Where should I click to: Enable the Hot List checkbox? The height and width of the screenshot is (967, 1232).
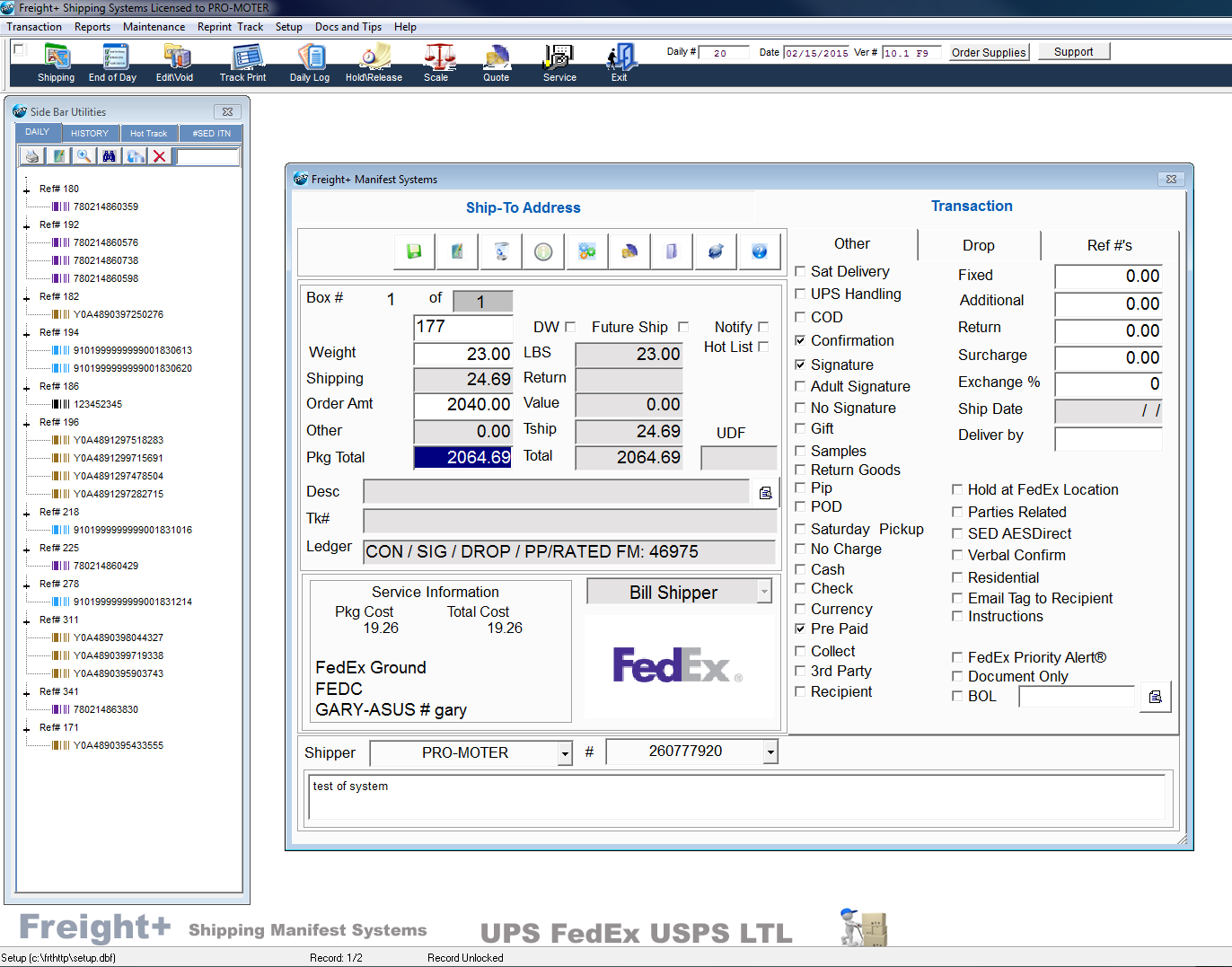point(763,347)
